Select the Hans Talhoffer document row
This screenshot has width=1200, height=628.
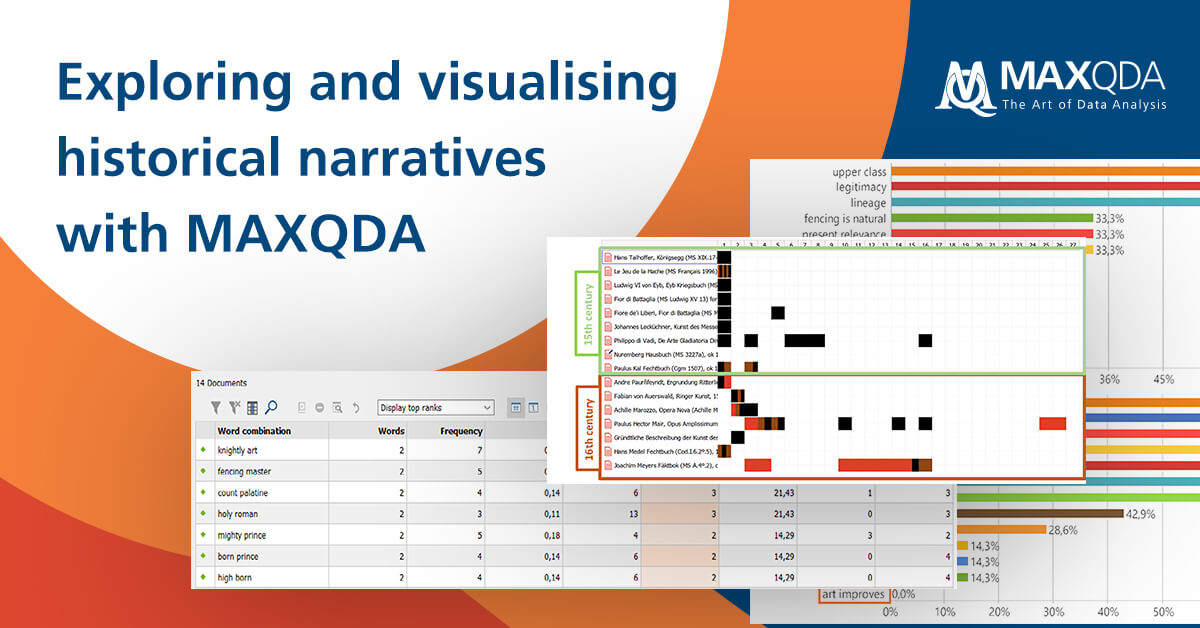pos(660,257)
